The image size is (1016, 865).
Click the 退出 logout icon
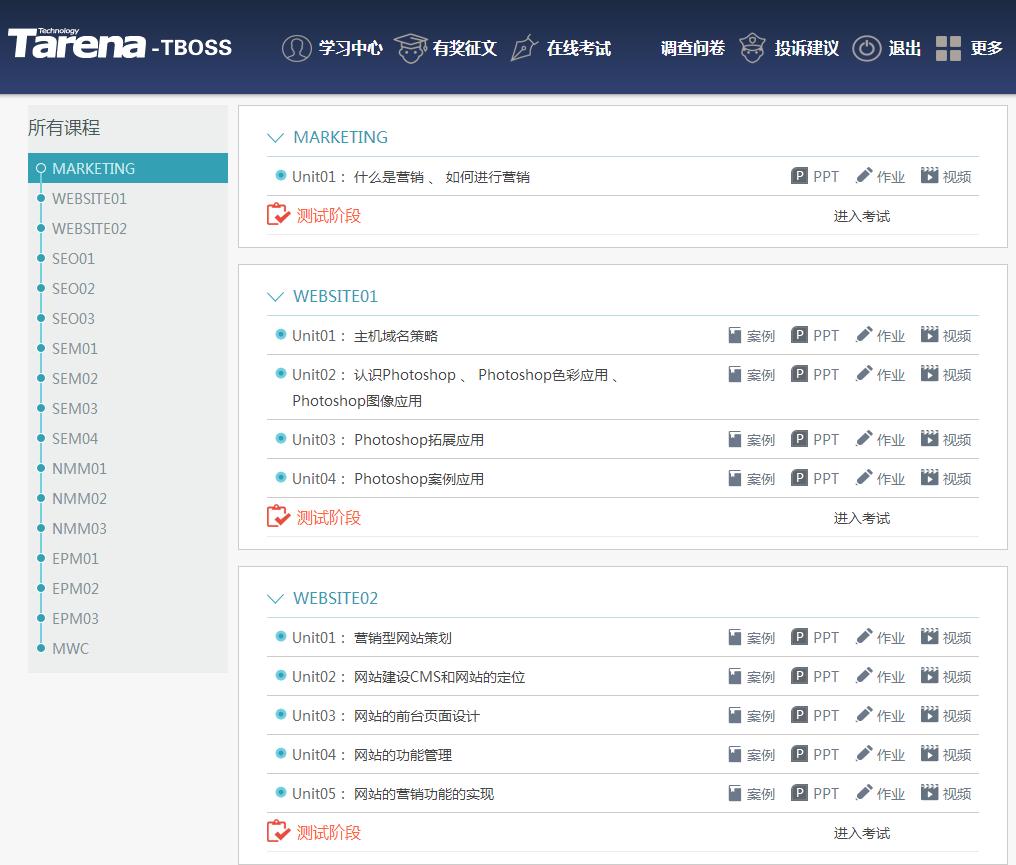coord(866,47)
